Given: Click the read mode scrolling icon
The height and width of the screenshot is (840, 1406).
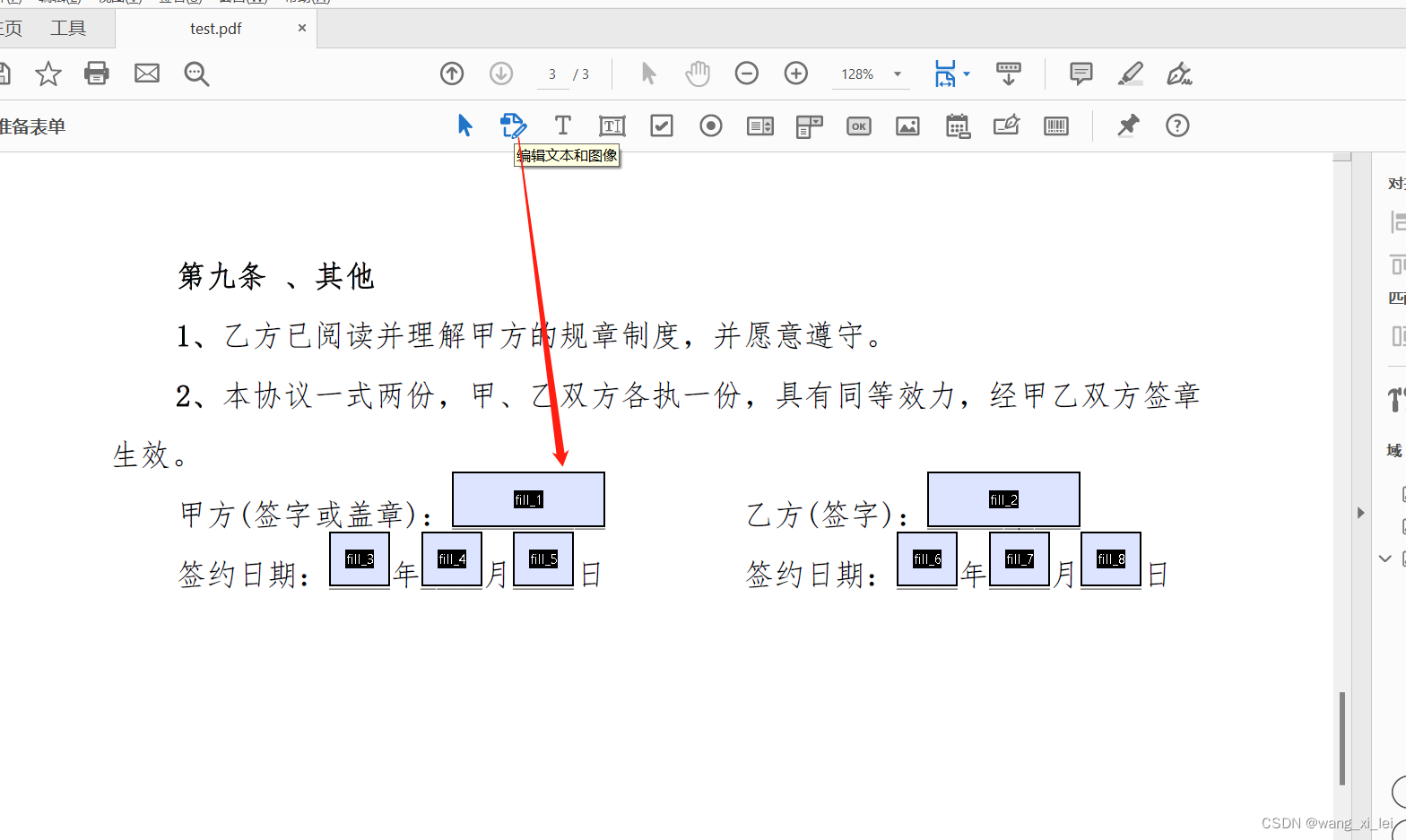Looking at the screenshot, I should [x=1009, y=74].
